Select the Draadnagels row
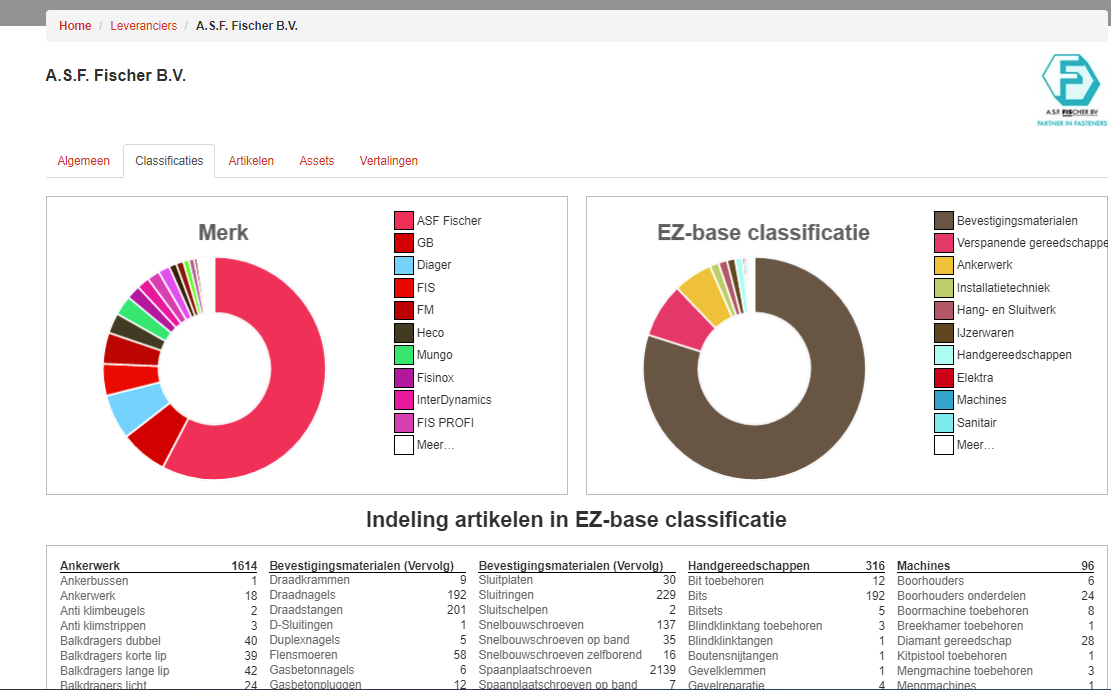This screenshot has height=690, width=1111. point(368,594)
